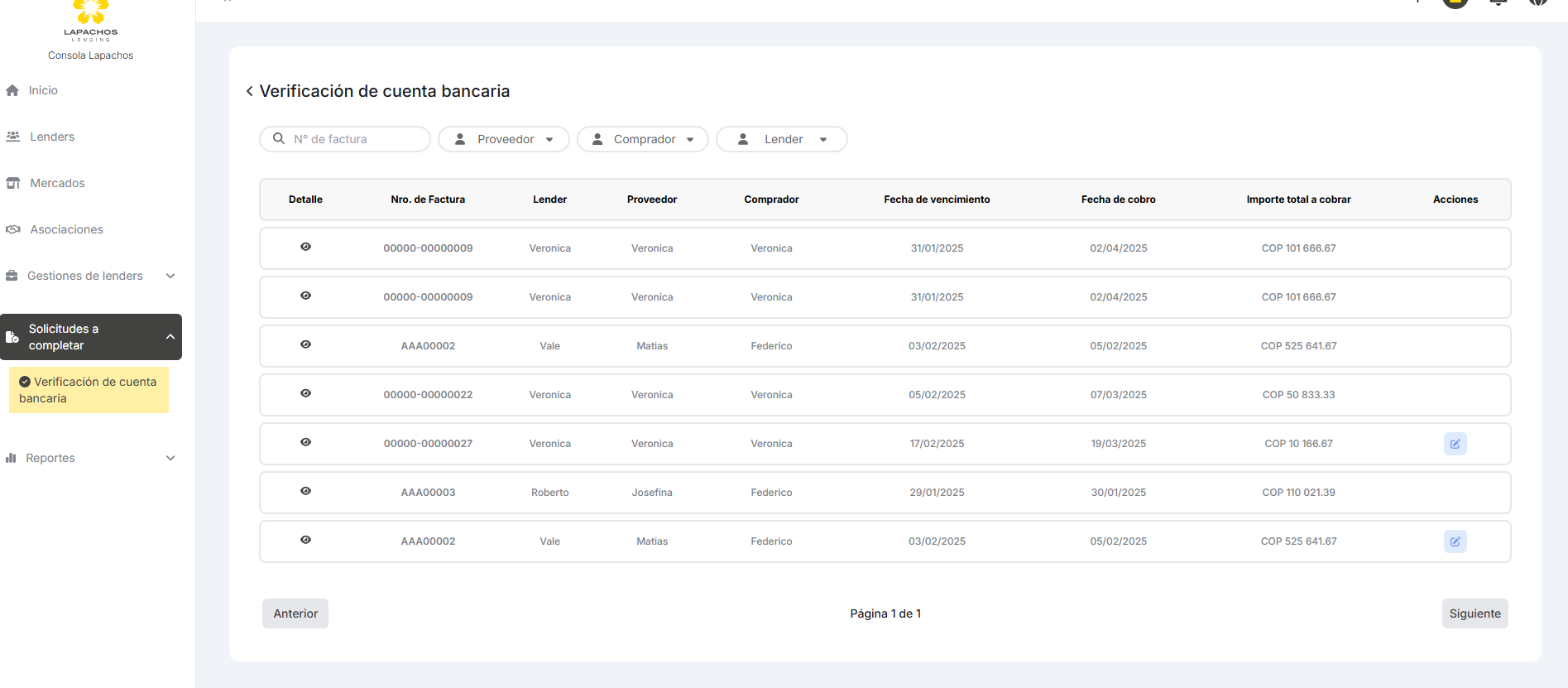Expand Gestiones de lenders menu
The width and height of the screenshot is (1568, 688).
point(90,276)
